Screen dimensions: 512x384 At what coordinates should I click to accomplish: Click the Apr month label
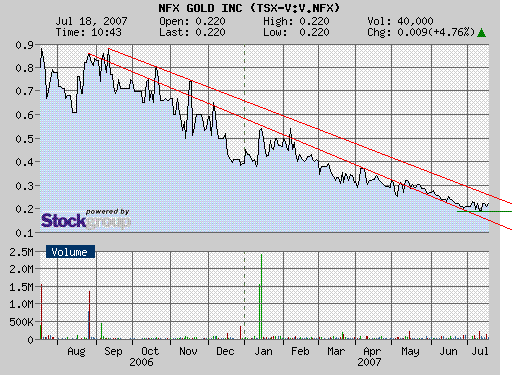pyautogui.click(x=372, y=351)
